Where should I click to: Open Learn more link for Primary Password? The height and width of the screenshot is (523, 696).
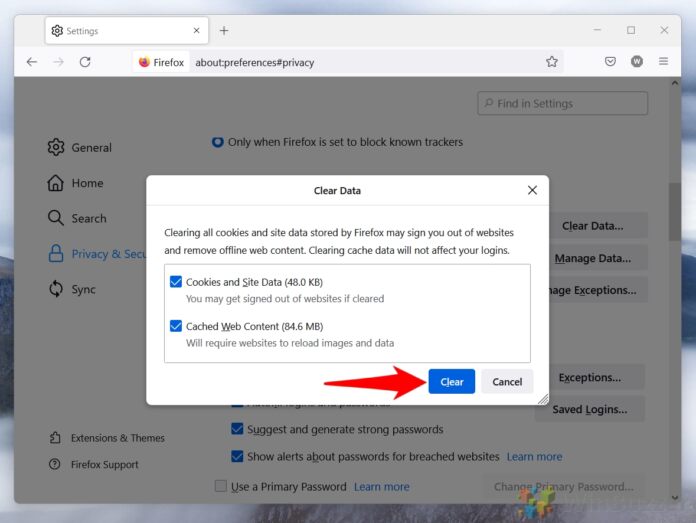click(x=382, y=487)
